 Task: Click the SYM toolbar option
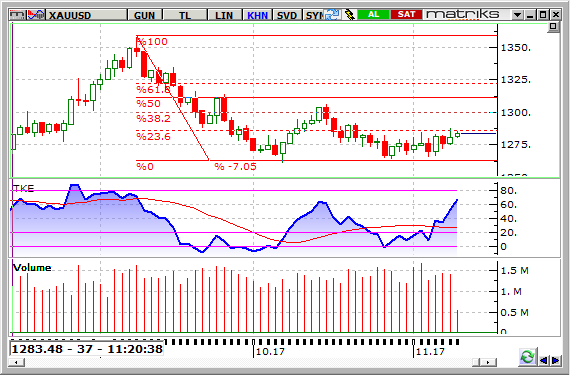314,15
